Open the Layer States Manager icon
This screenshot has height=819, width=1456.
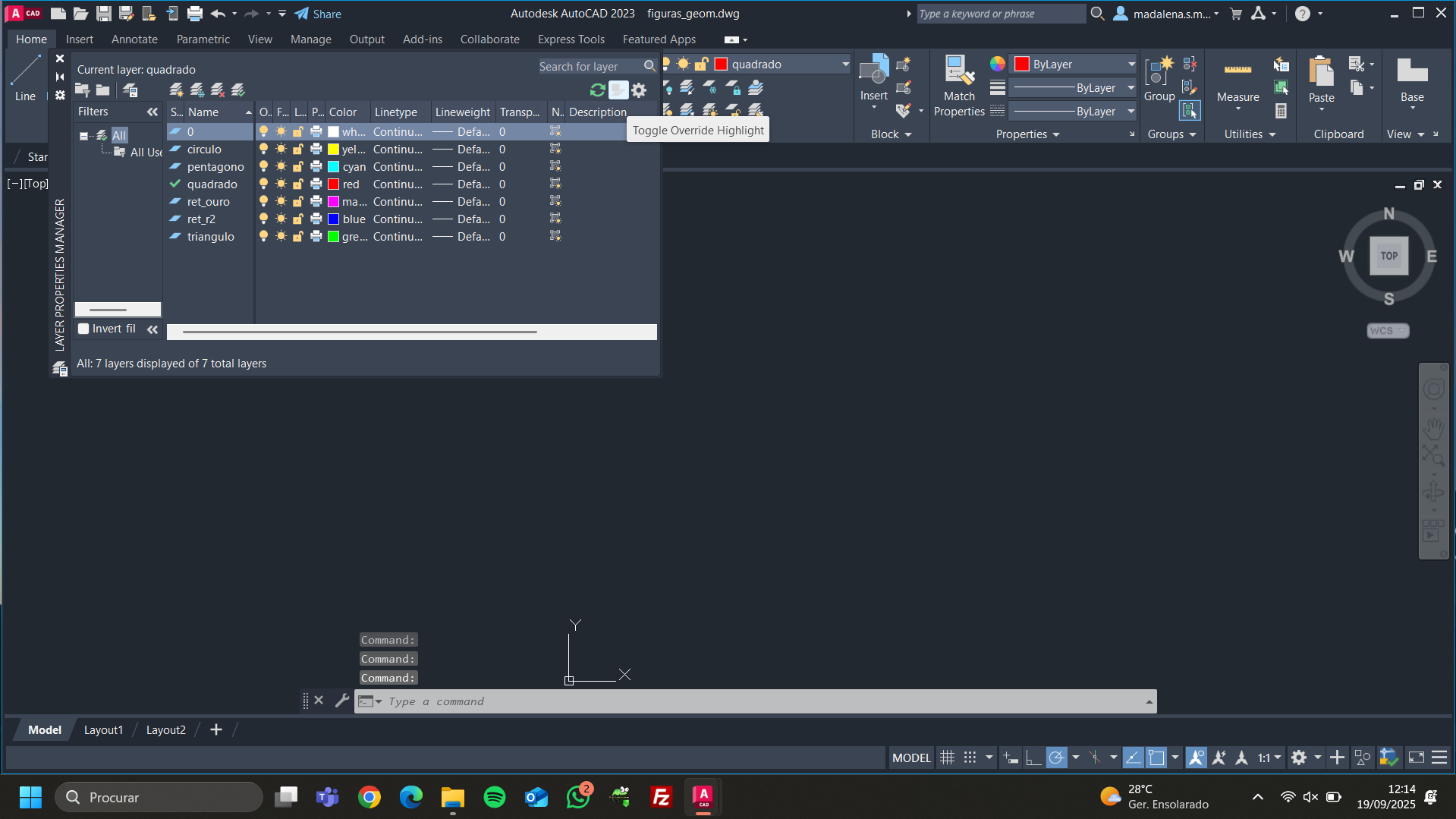pyautogui.click(x=131, y=90)
